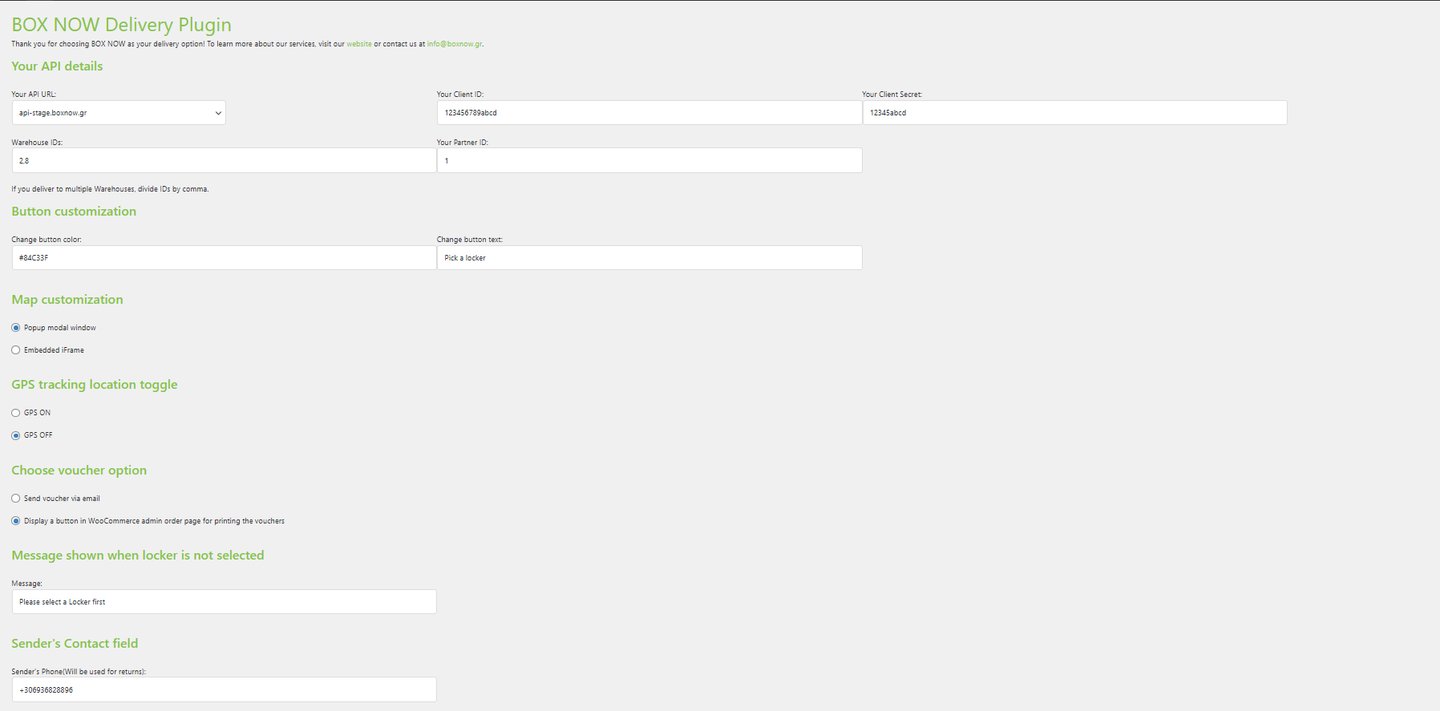Focus the Your Client Secret field
This screenshot has height=711, width=1440.
(1075, 113)
